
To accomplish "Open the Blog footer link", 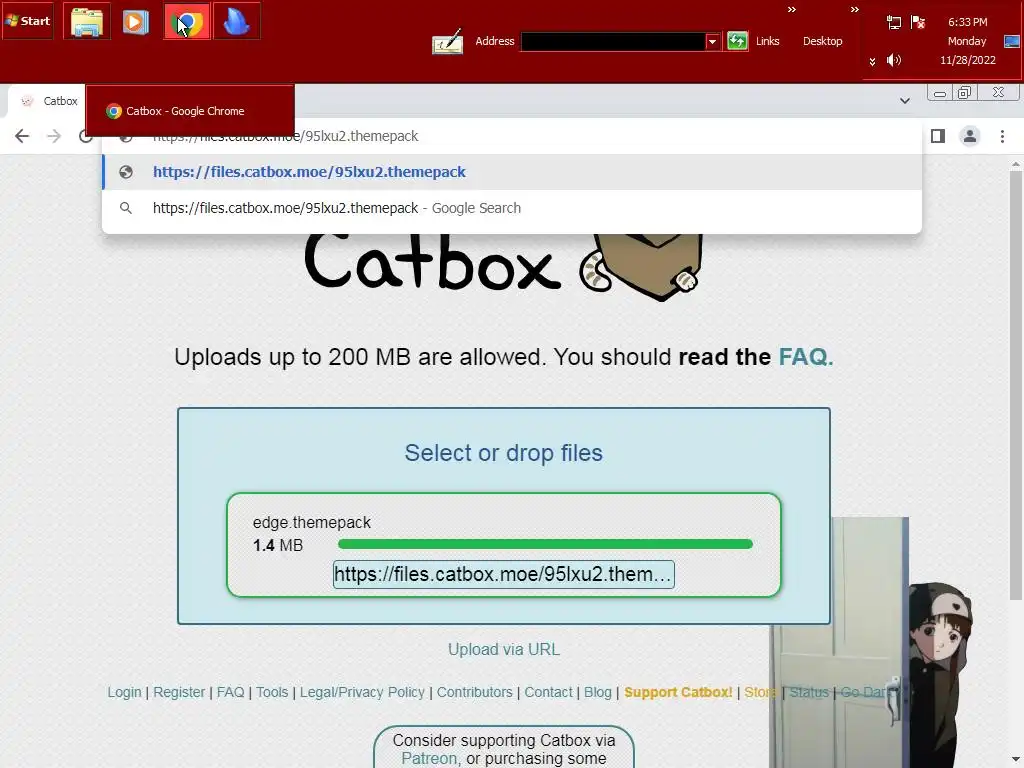I will (598, 692).
